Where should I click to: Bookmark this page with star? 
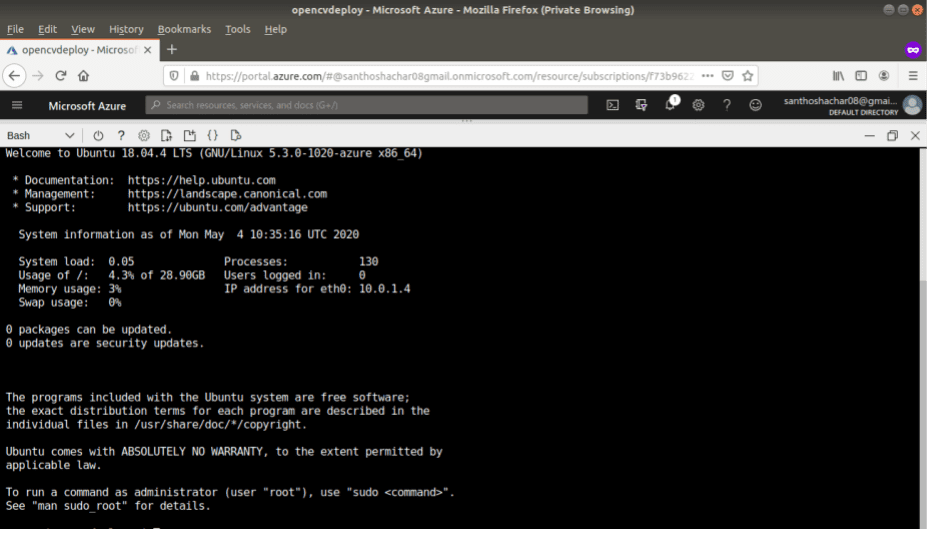coord(747,76)
